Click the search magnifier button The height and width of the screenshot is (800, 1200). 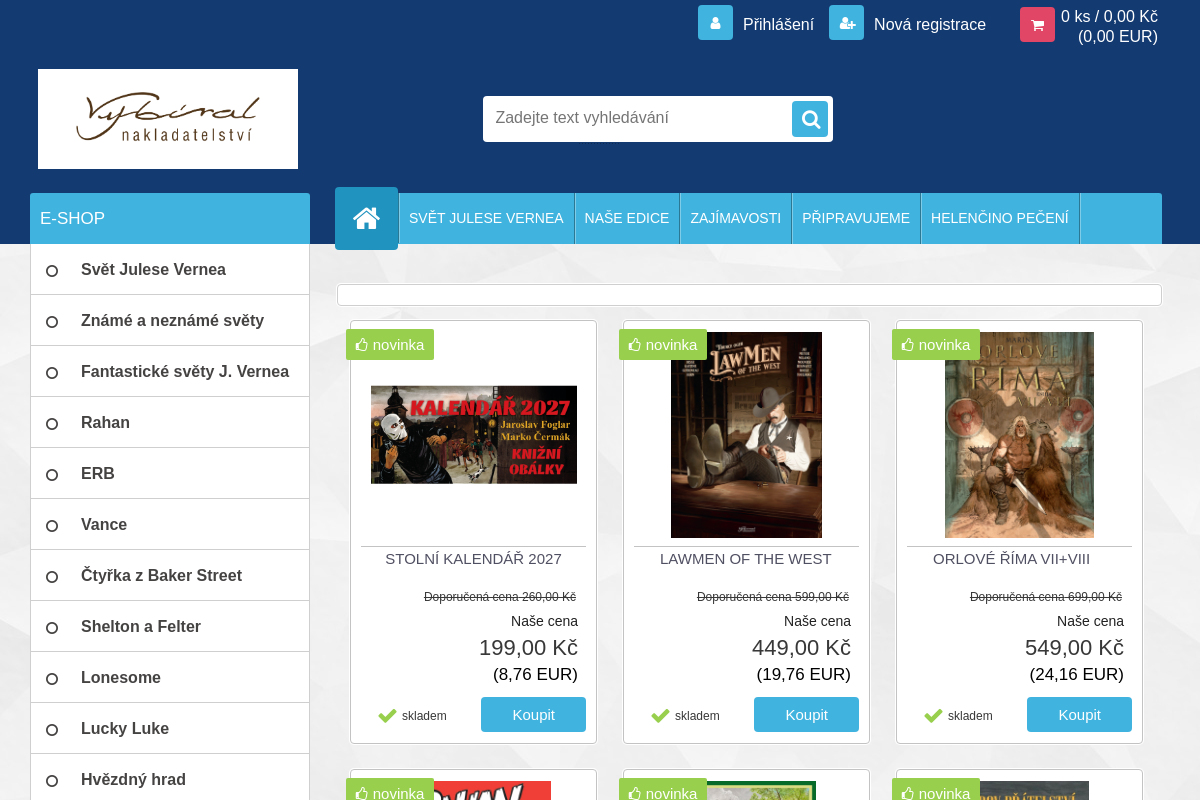810,119
